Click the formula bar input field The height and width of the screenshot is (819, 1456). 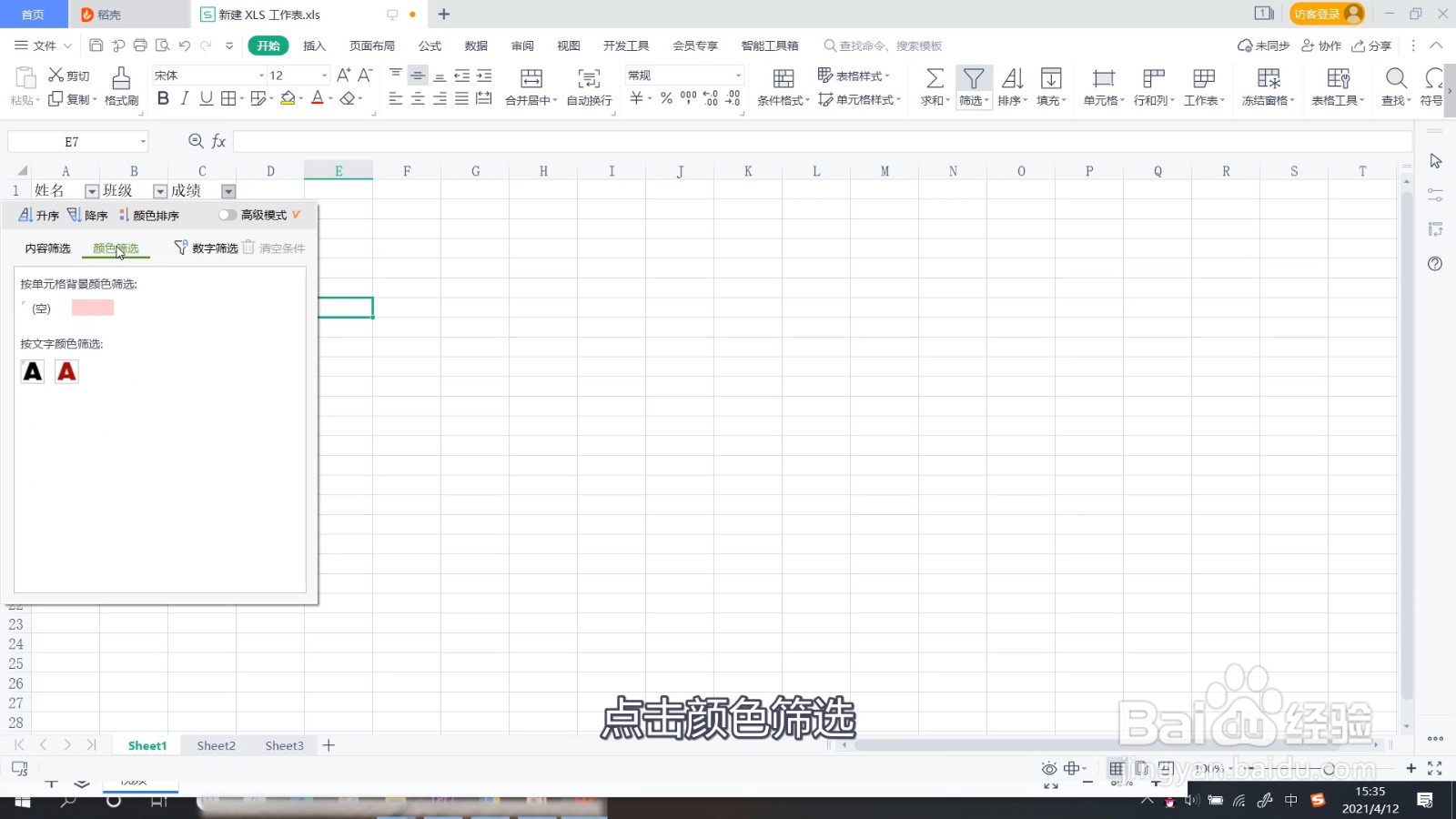[x=823, y=141]
